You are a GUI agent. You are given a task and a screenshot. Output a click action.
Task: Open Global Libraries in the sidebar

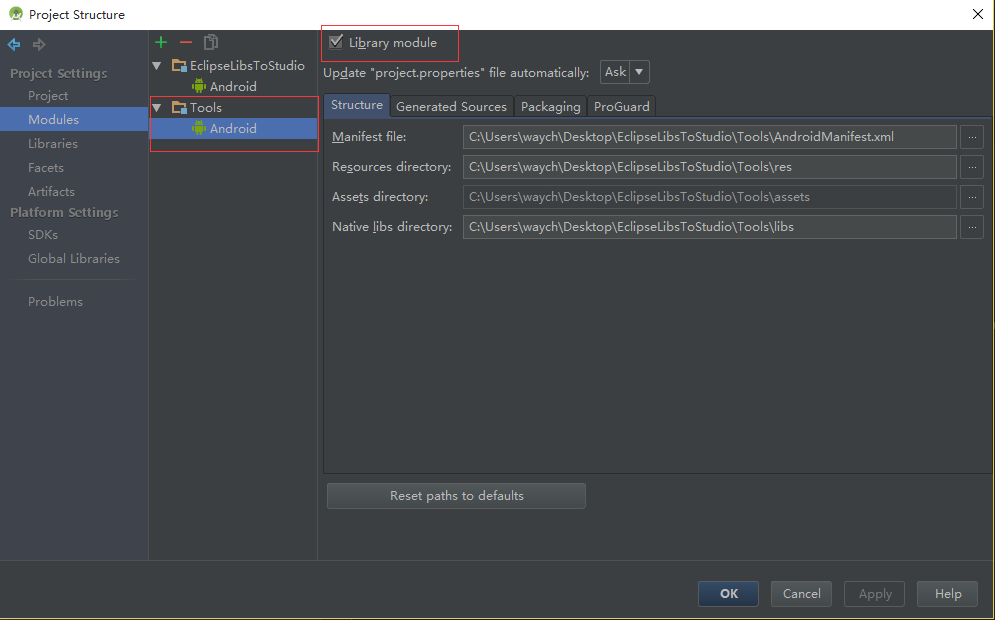click(74, 259)
